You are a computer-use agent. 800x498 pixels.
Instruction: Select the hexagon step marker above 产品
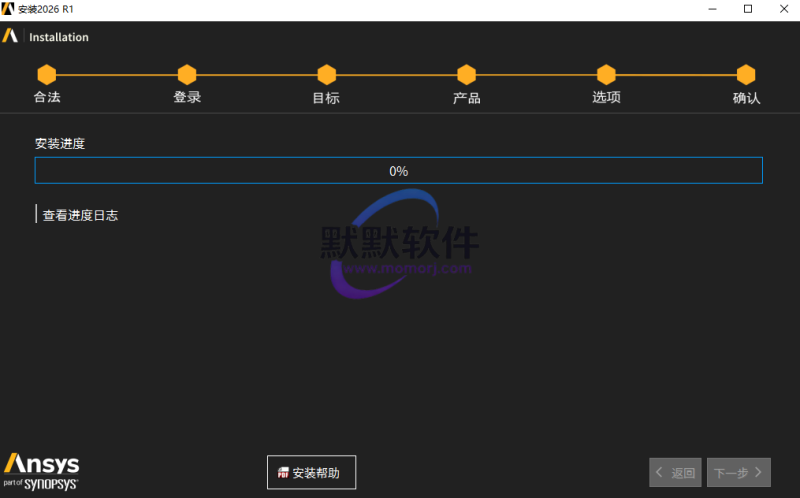[x=466, y=75]
